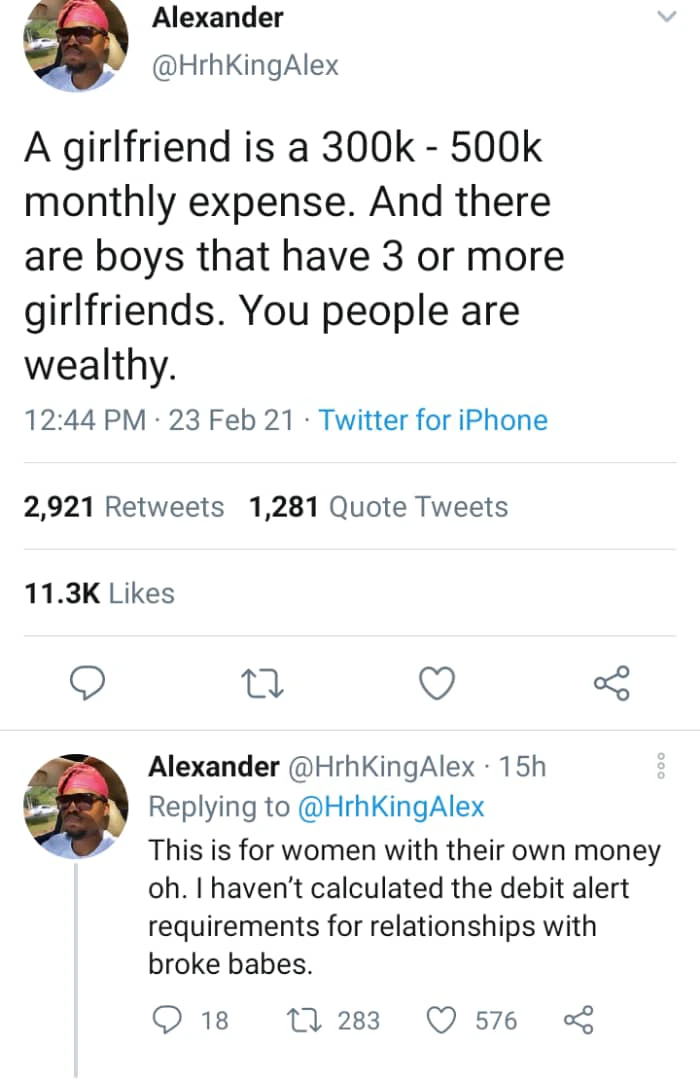700x1080 pixels.
Task: Like the main tweet with heart icon
Action: pos(435,684)
